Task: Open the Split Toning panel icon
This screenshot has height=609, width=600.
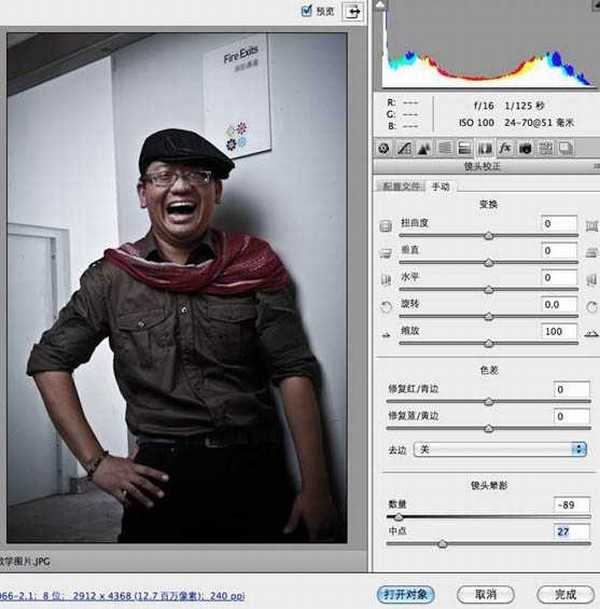Action: click(464, 148)
